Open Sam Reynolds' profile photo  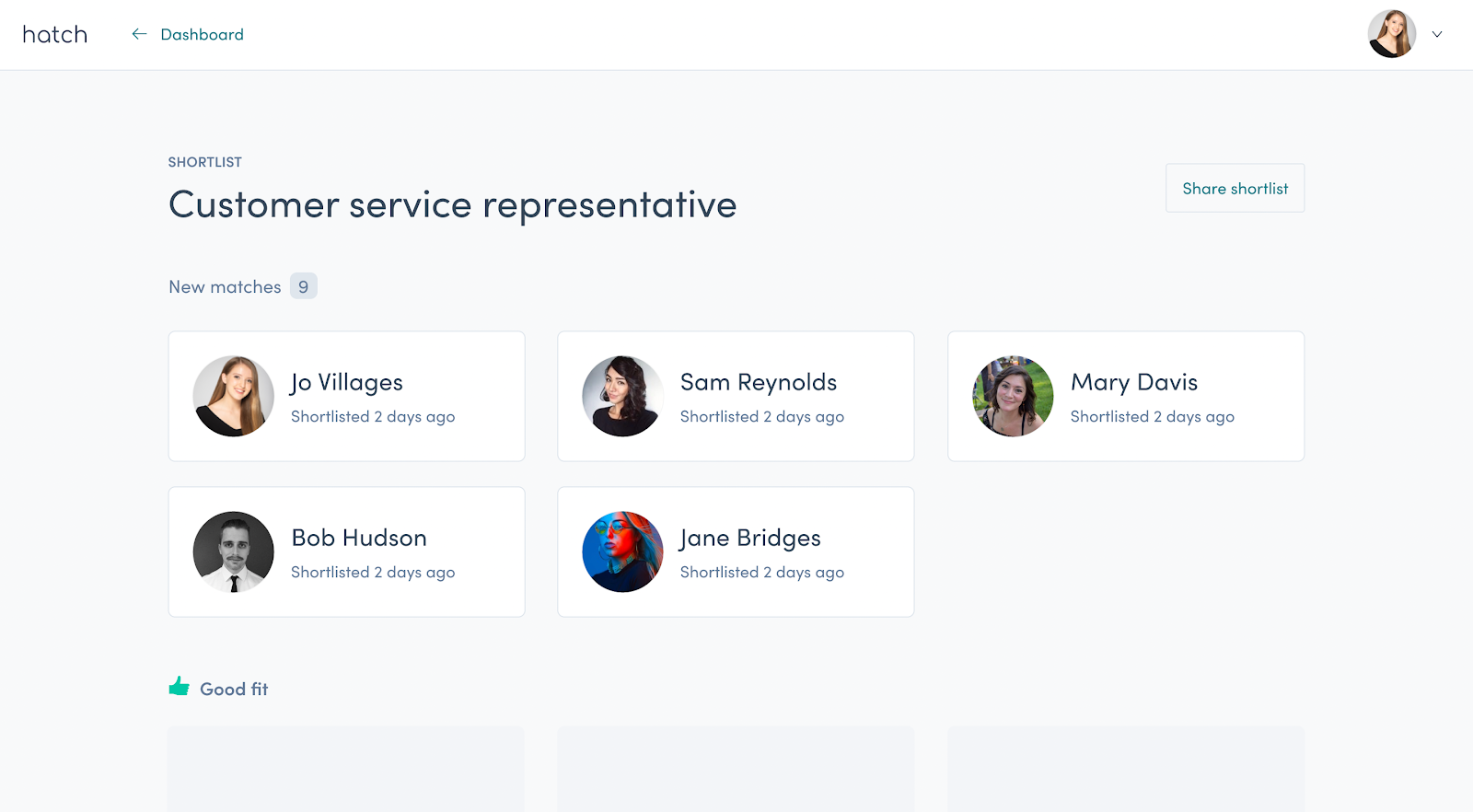623,396
